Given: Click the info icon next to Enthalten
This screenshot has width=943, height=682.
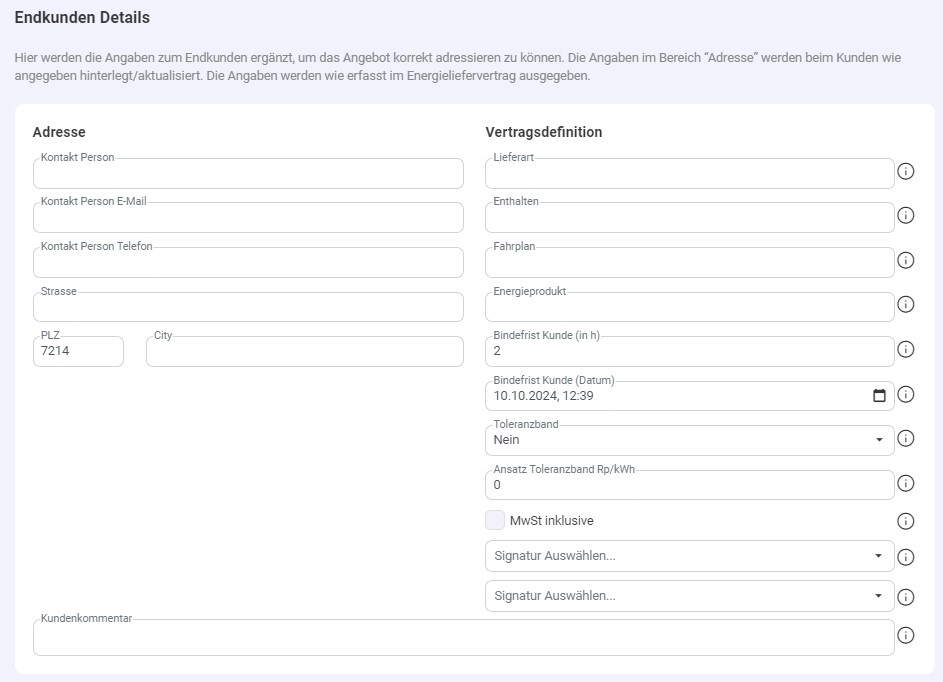Looking at the screenshot, I should point(905,215).
